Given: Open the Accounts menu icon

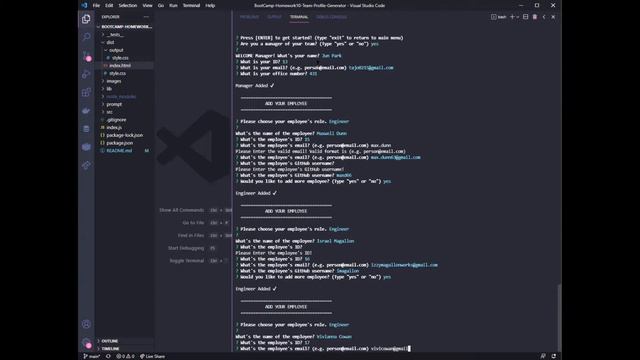Looking at the screenshot, I should (86, 324).
